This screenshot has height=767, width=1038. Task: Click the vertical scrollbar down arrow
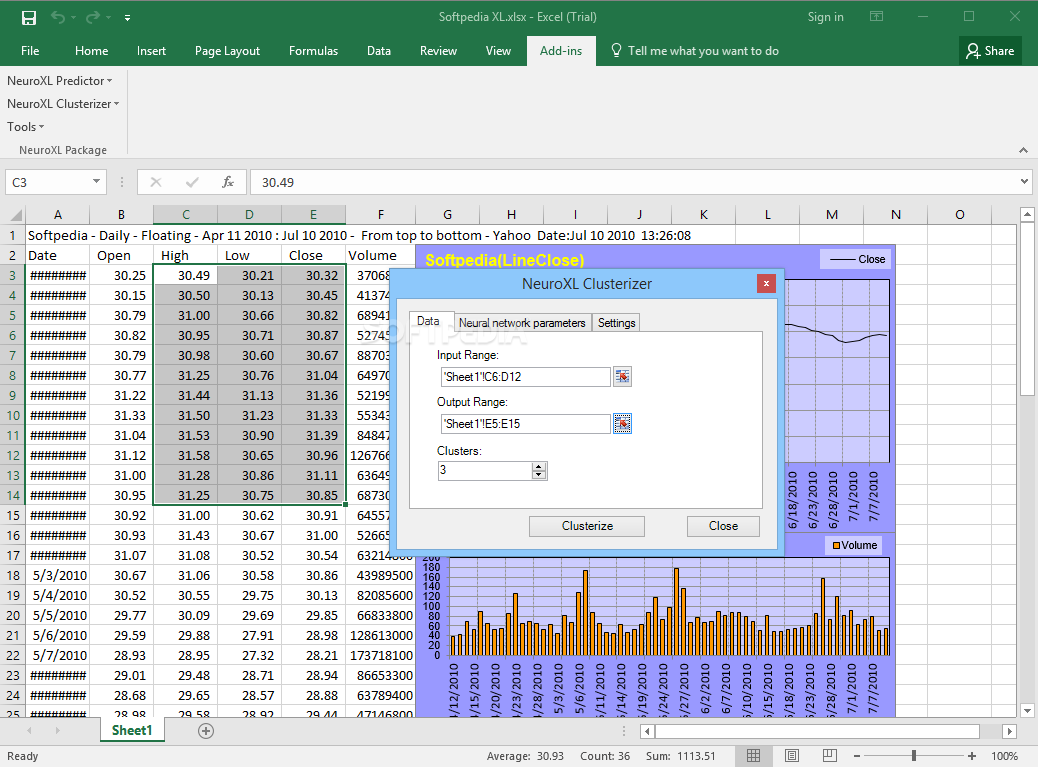click(x=1027, y=711)
